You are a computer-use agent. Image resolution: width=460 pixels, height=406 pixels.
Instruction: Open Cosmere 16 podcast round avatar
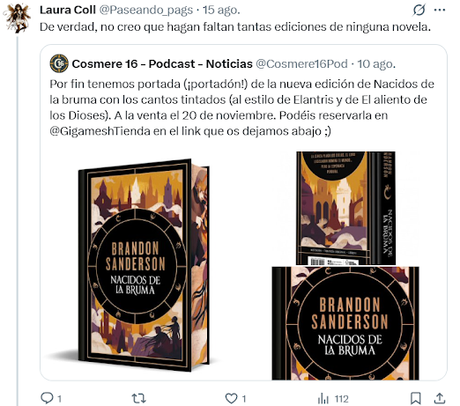click(59, 63)
